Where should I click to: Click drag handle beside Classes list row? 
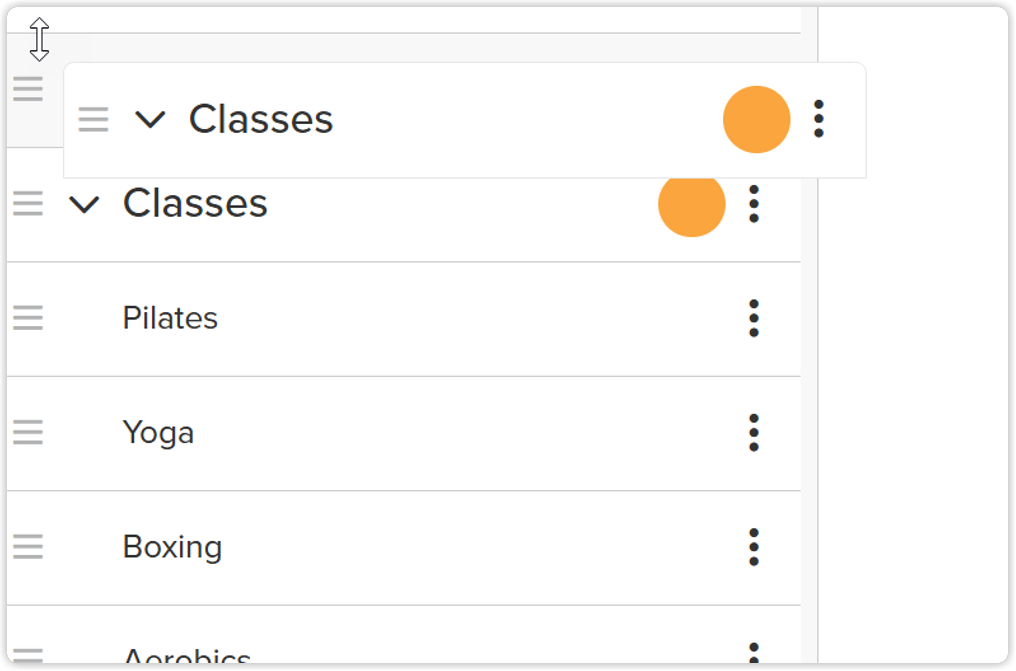(x=28, y=204)
